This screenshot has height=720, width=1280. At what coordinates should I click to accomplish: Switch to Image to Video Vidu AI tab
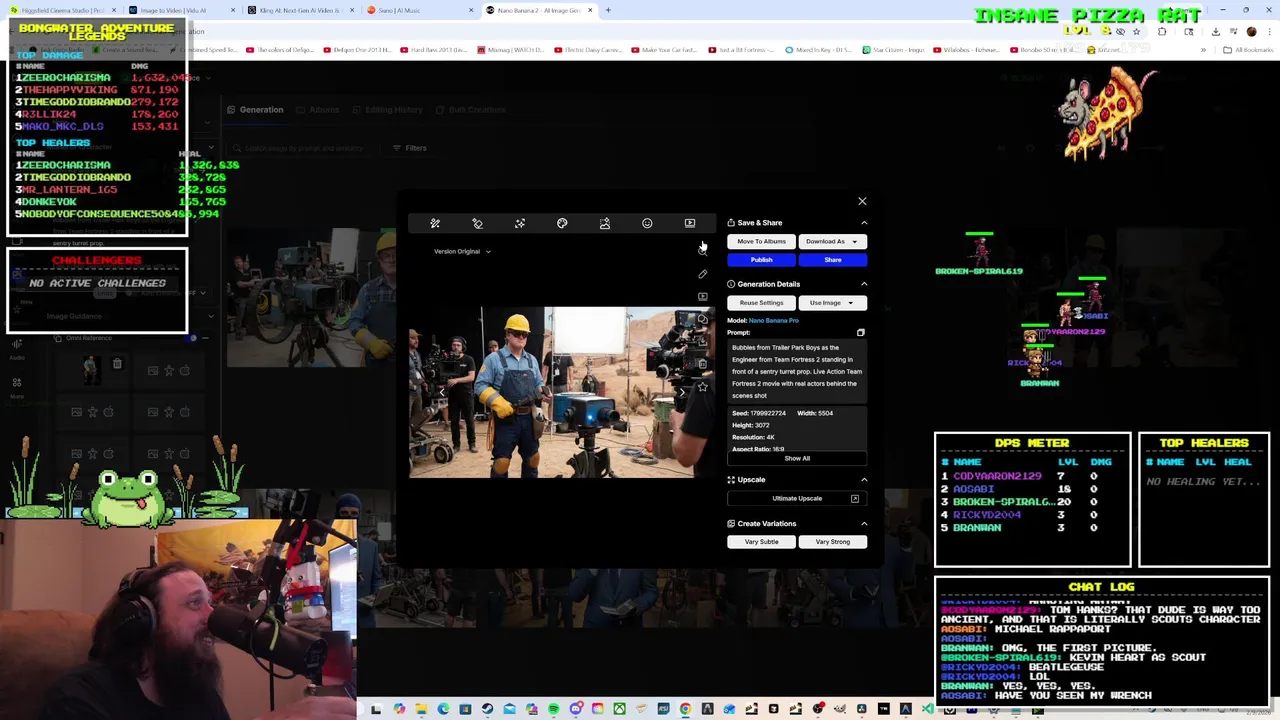(180, 10)
